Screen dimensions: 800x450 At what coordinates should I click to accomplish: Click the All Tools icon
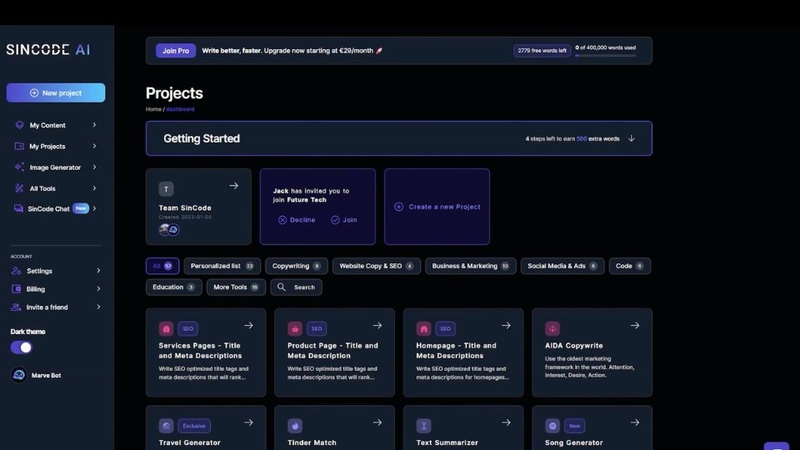pos(19,188)
